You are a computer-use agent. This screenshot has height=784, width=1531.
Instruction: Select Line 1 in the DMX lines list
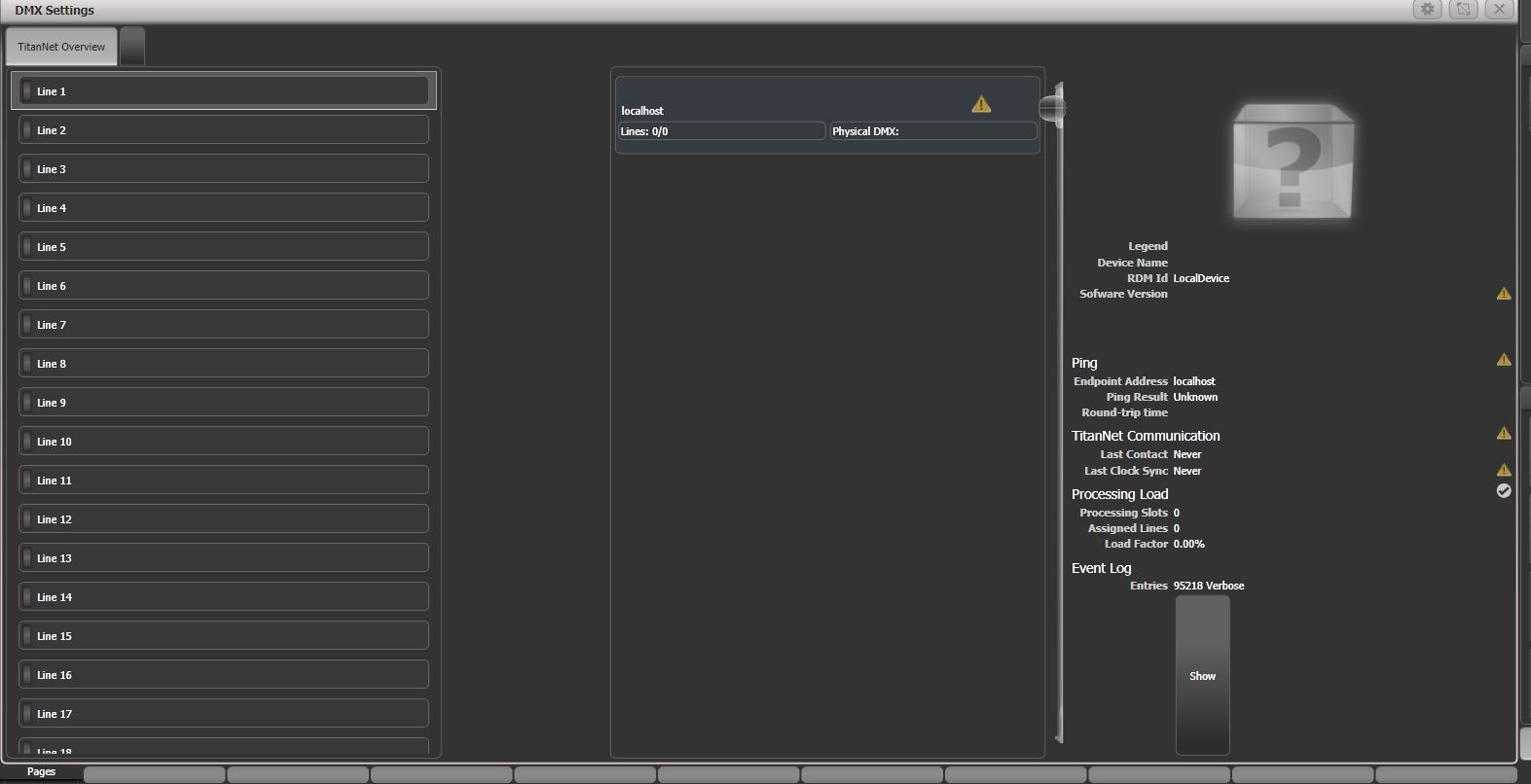224,90
